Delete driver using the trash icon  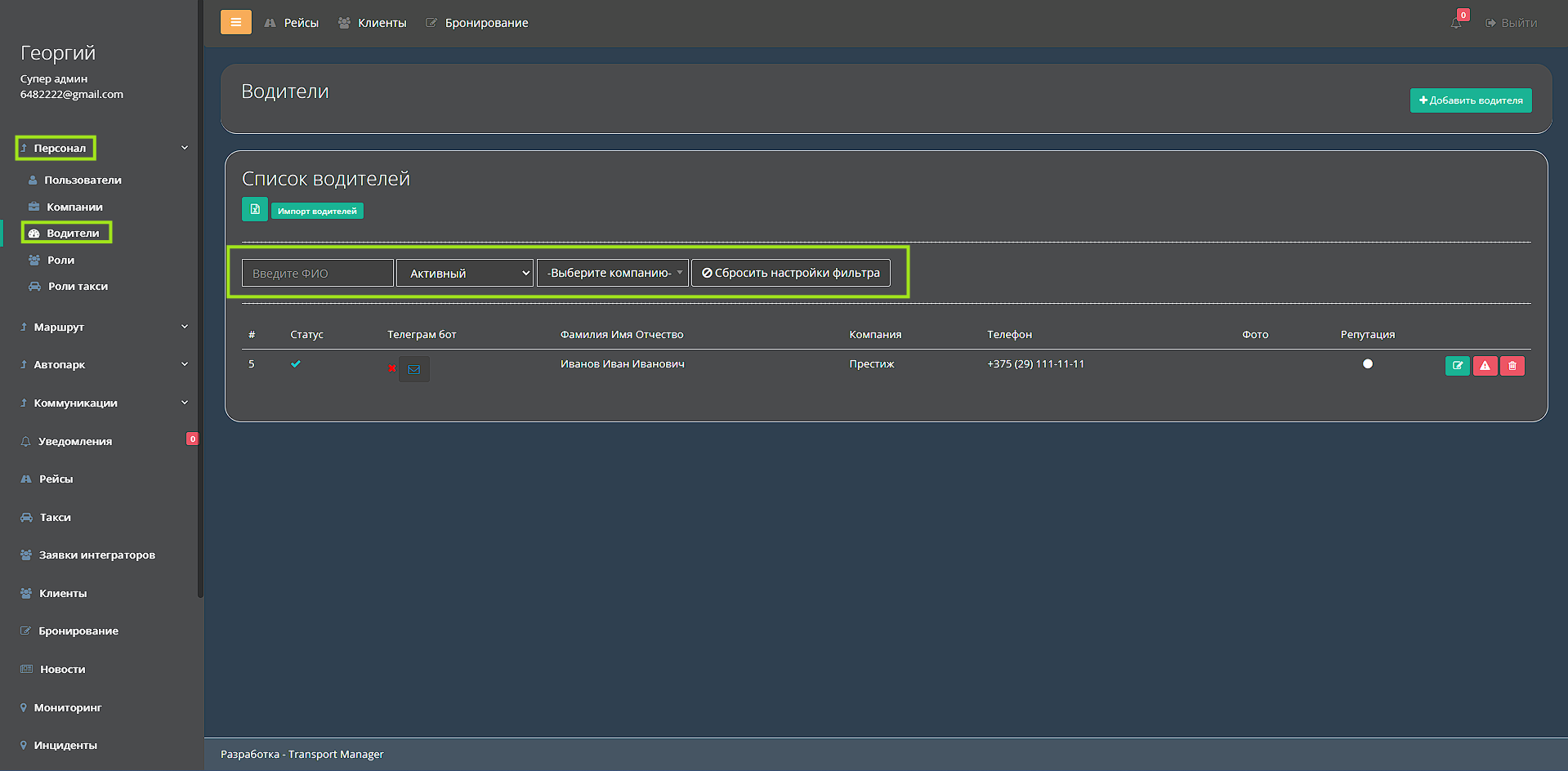(x=1512, y=366)
